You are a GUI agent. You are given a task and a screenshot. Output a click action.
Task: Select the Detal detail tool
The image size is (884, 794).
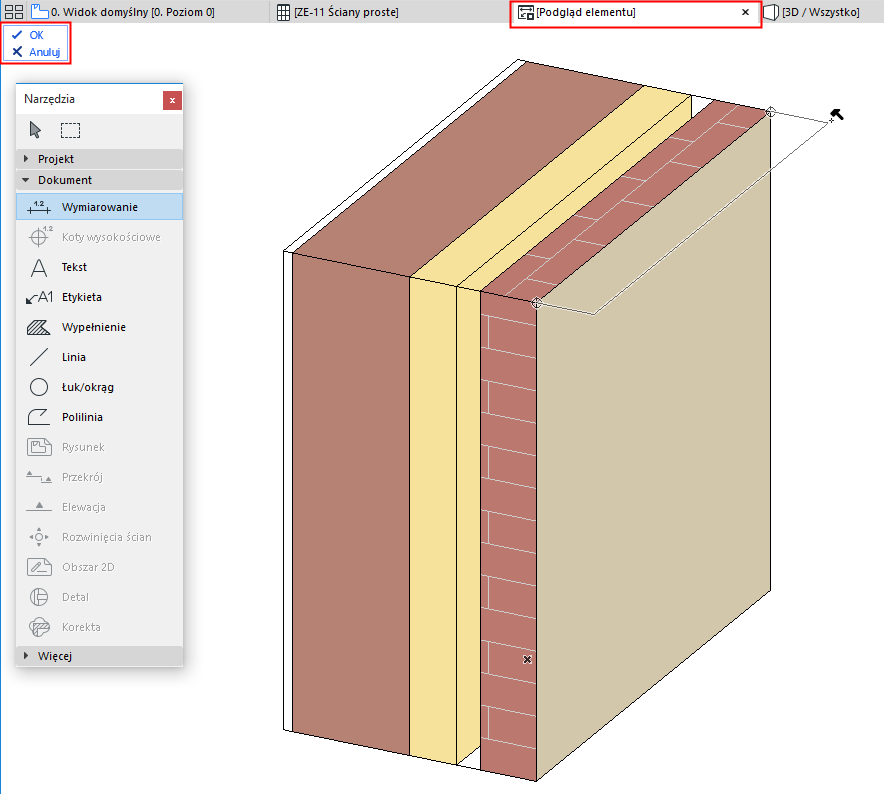click(x=100, y=597)
